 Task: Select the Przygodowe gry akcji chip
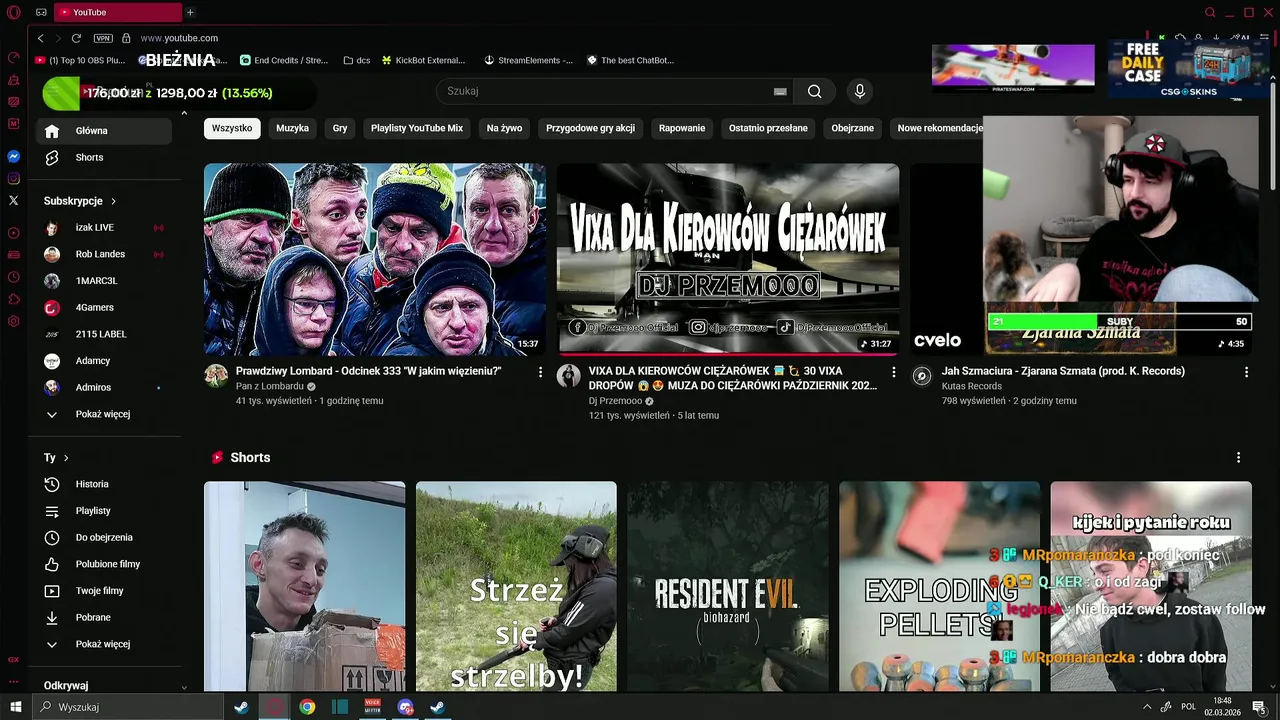tap(590, 128)
